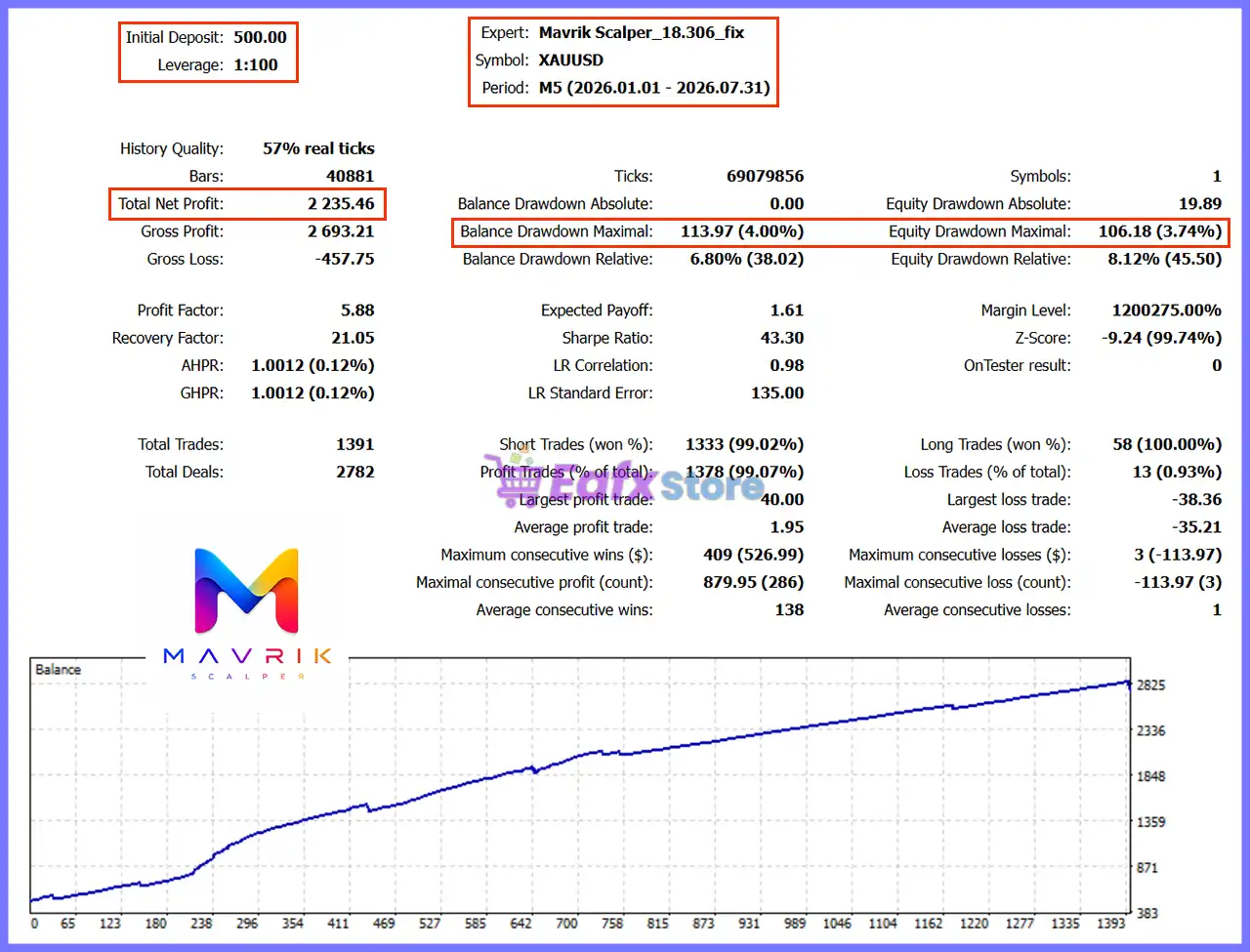The image size is (1250, 952).
Task: Click Maximal consecutive loss value -113.97 (3)
Action: (1179, 582)
